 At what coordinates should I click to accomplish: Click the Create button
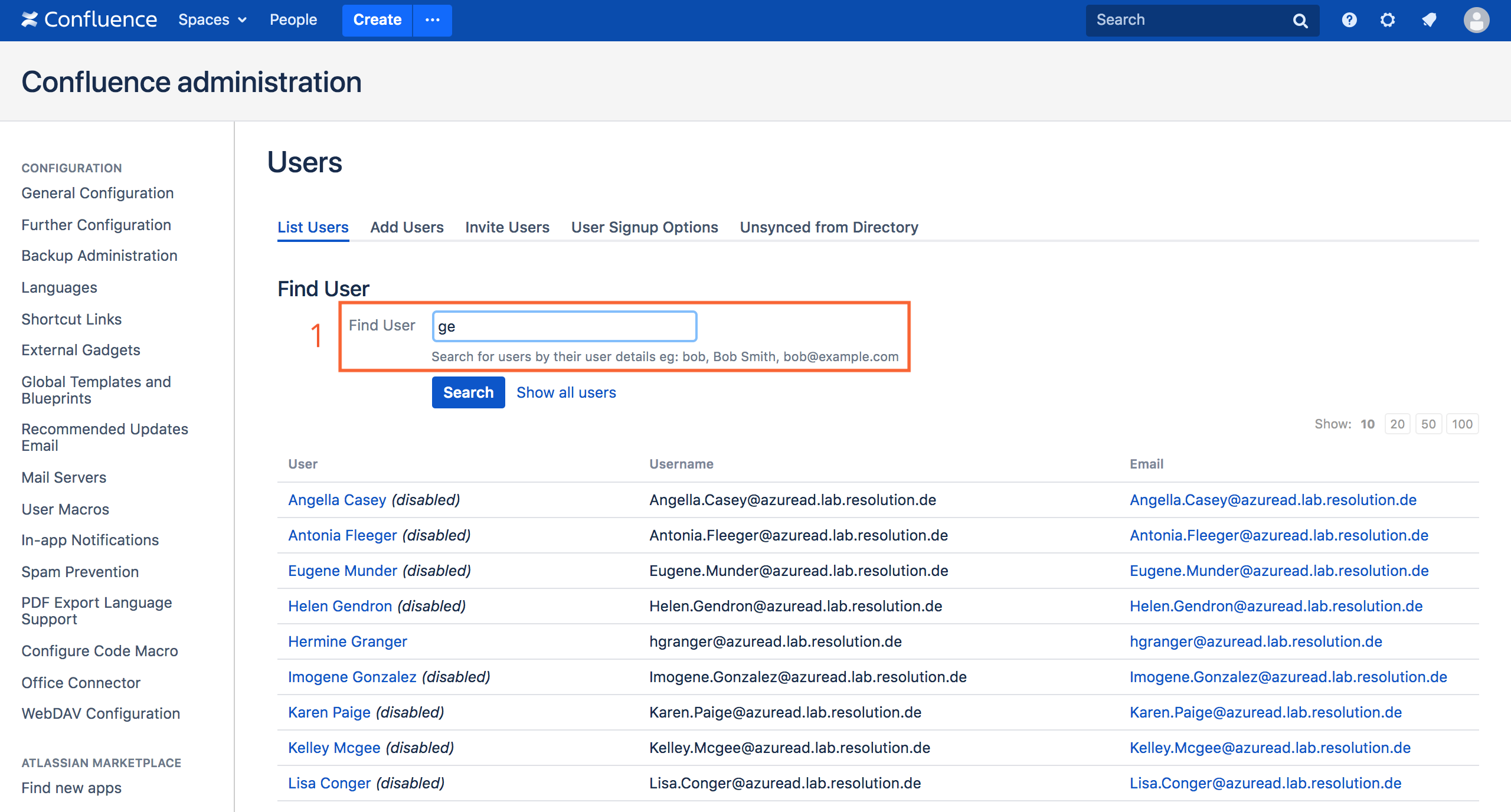click(x=377, y=20)
